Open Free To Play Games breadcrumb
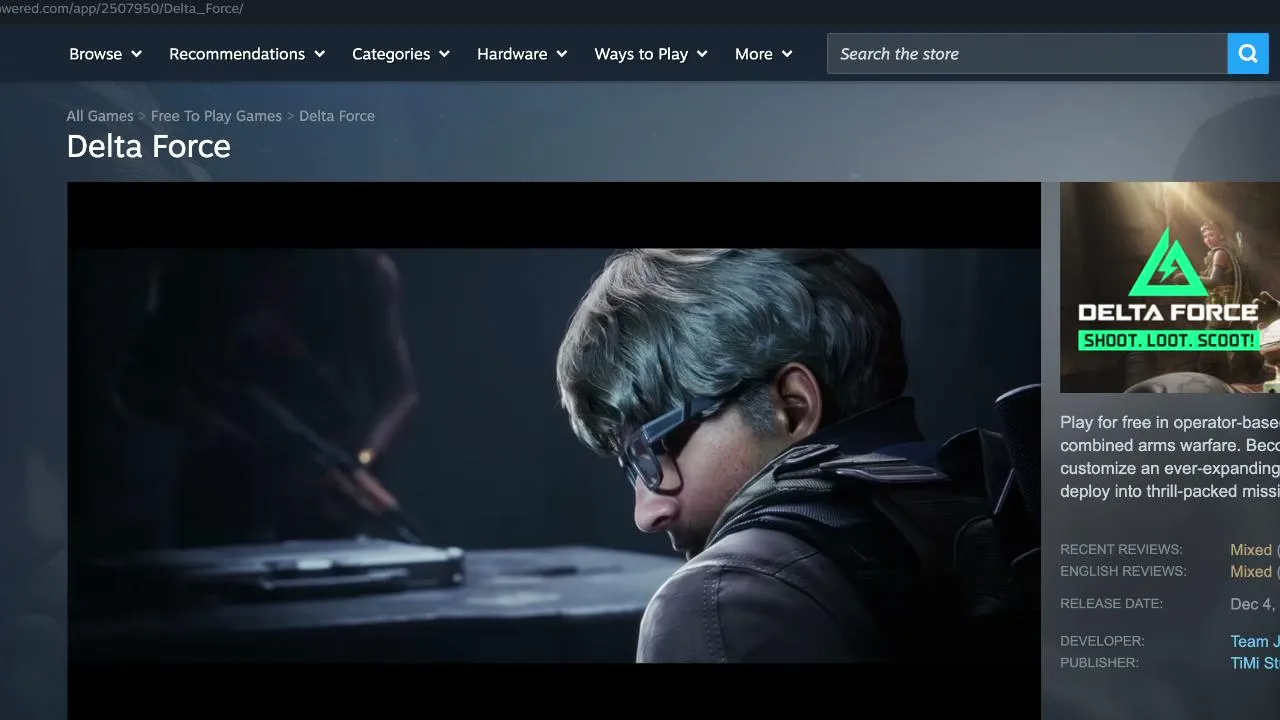Image resolution: width=1280 pixels, height=720 pixels. point(216,116)
